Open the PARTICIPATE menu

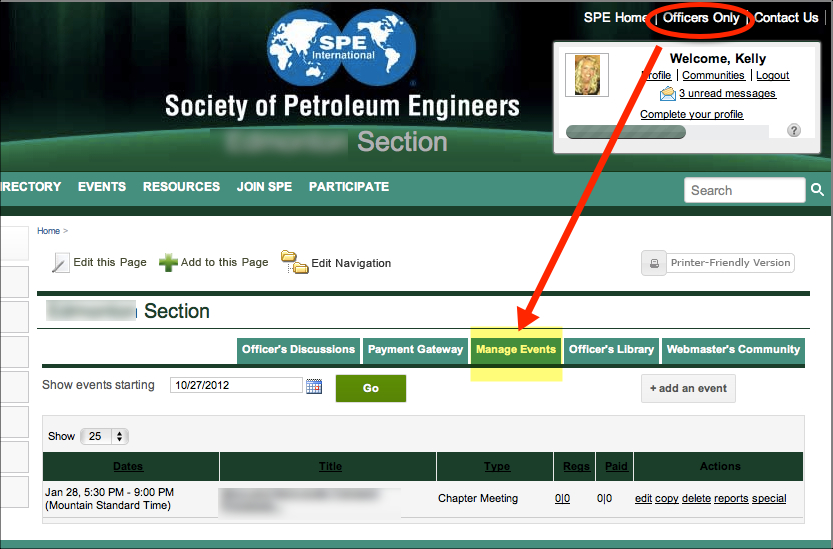[349, 187]
